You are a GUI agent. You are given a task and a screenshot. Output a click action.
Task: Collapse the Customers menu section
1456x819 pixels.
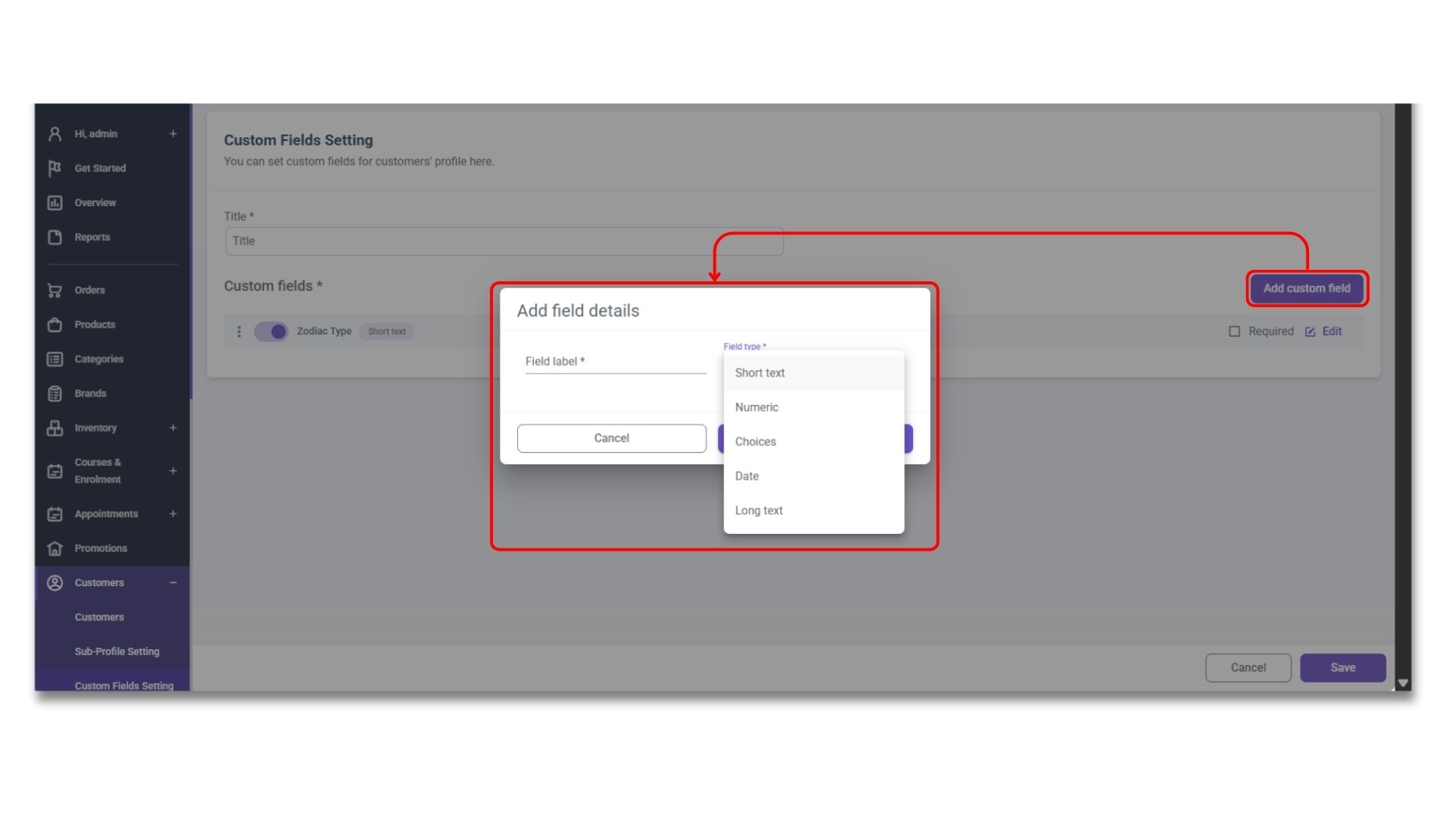coord(173,583)
